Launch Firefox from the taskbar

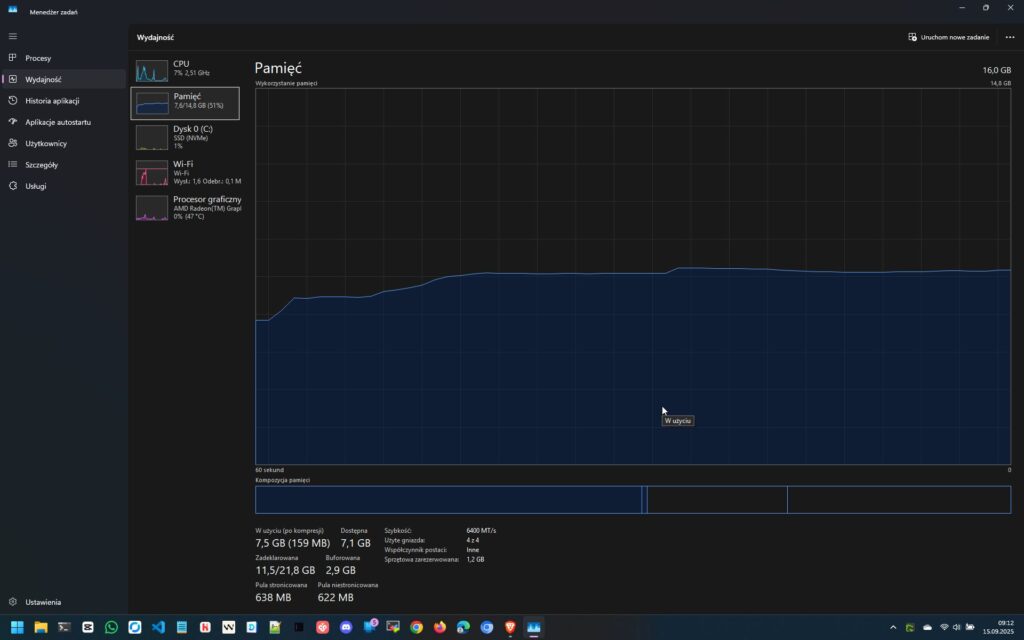tap(440, 627)
